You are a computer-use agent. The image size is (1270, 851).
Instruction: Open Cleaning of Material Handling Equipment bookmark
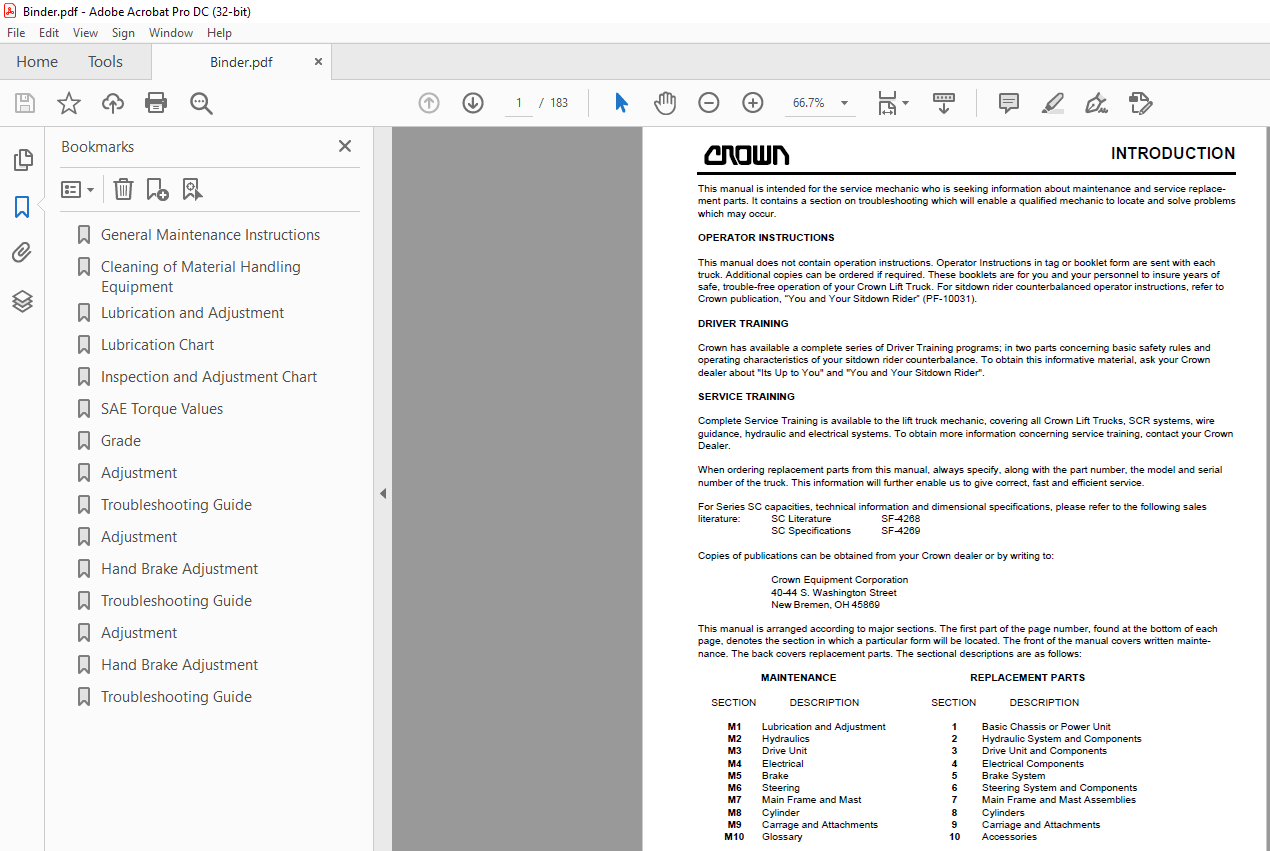pyautogui.click(x=200, y=277)
